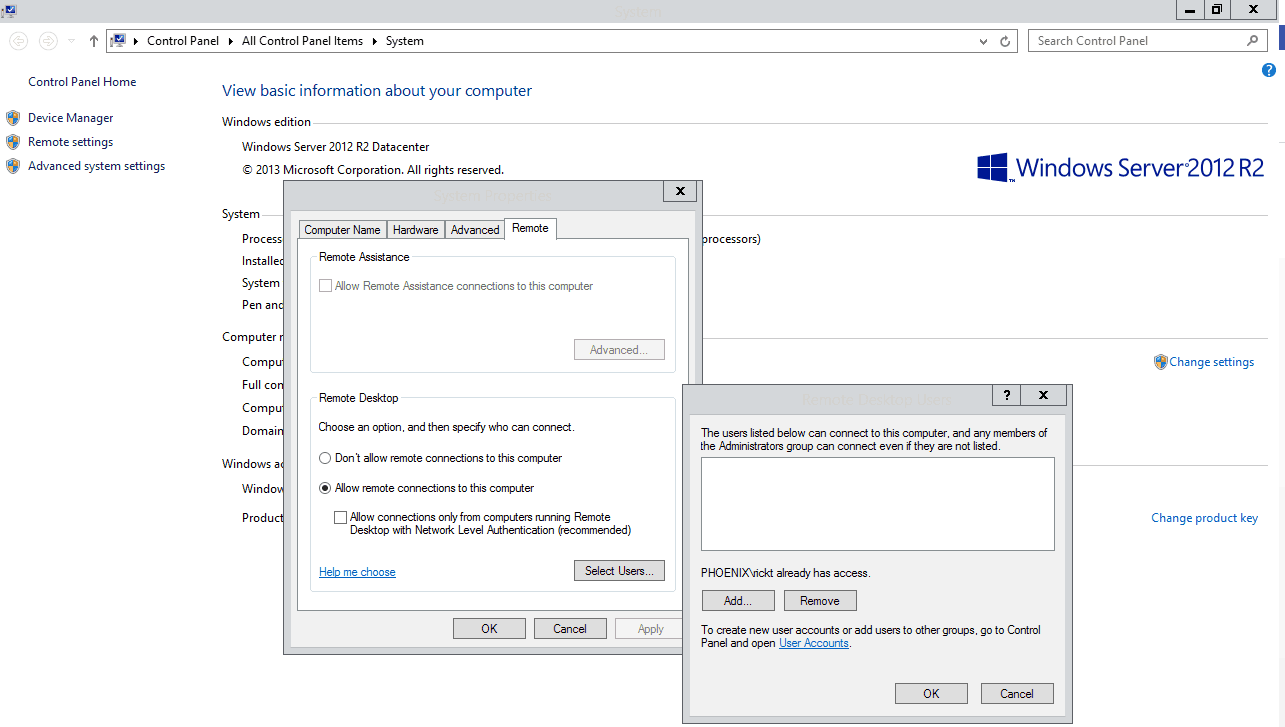Click Control Panel breadcrumb in address bar

point(183,41)
